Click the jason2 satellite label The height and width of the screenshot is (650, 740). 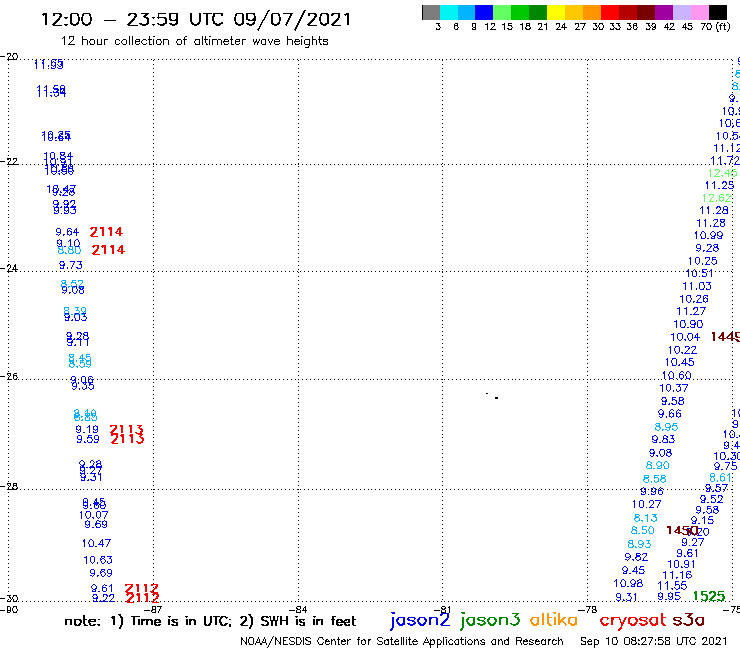[420, 620]
